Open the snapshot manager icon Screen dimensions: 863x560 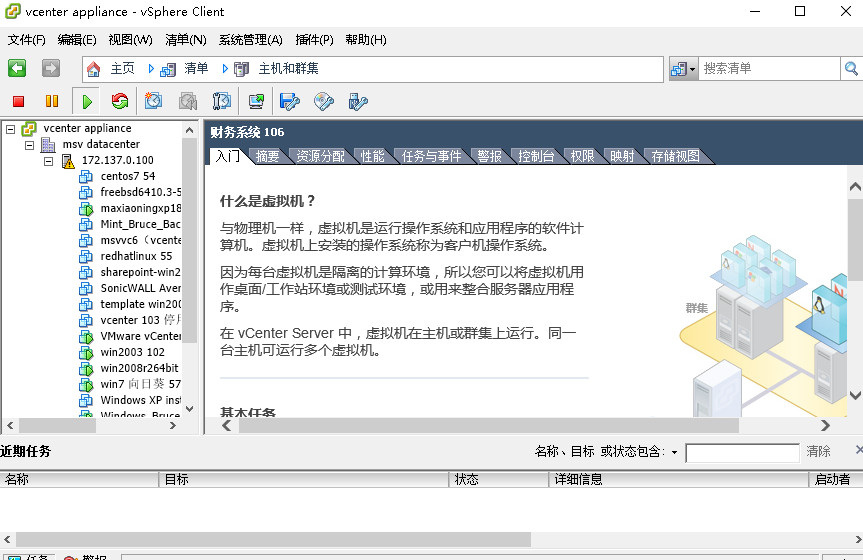pyautogui.click(x=222, y=101)
